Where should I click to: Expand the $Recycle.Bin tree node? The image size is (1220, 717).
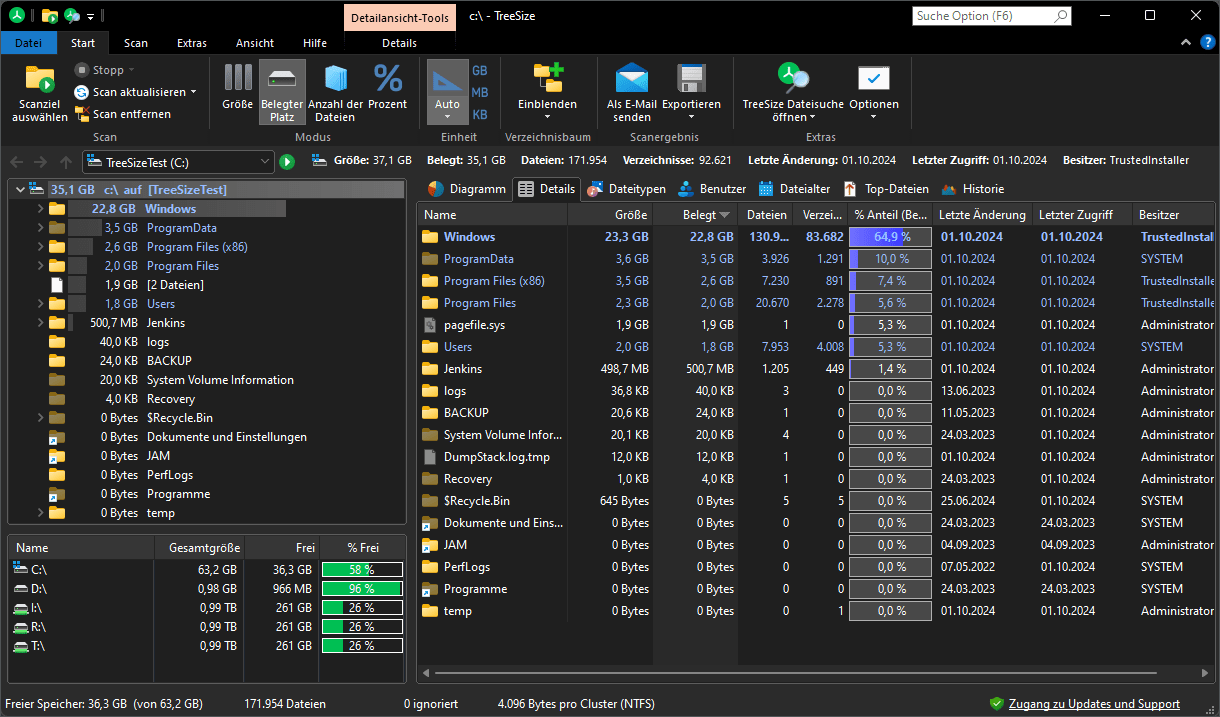[40, 418]
